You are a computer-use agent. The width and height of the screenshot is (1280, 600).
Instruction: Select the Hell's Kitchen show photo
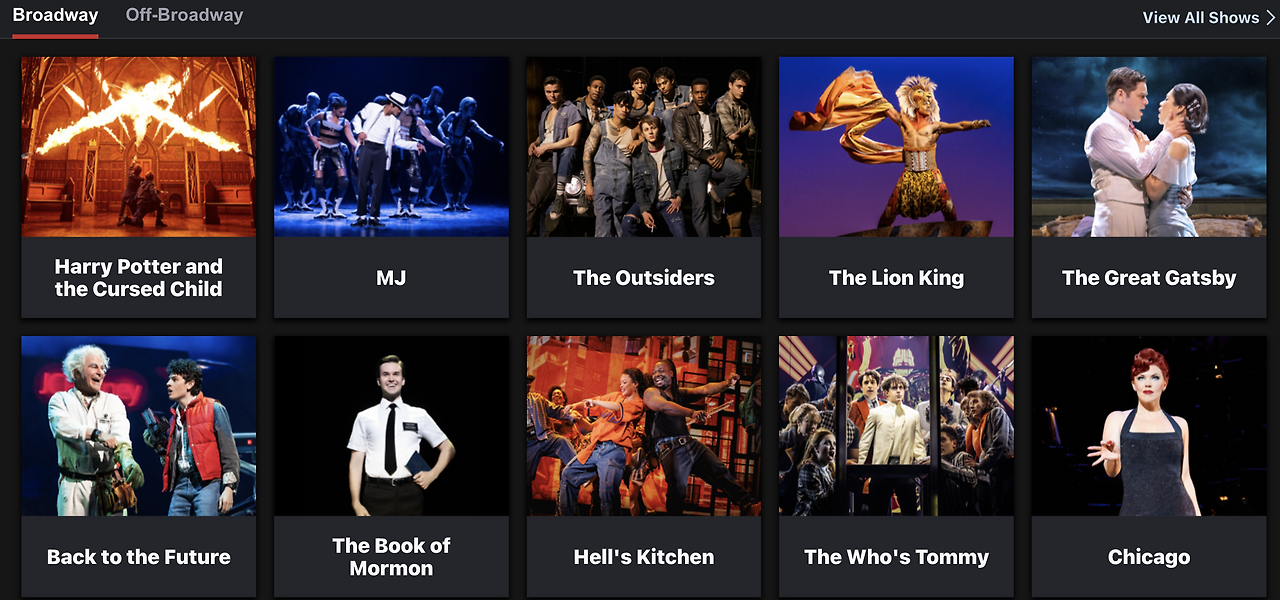pos(644,426)
